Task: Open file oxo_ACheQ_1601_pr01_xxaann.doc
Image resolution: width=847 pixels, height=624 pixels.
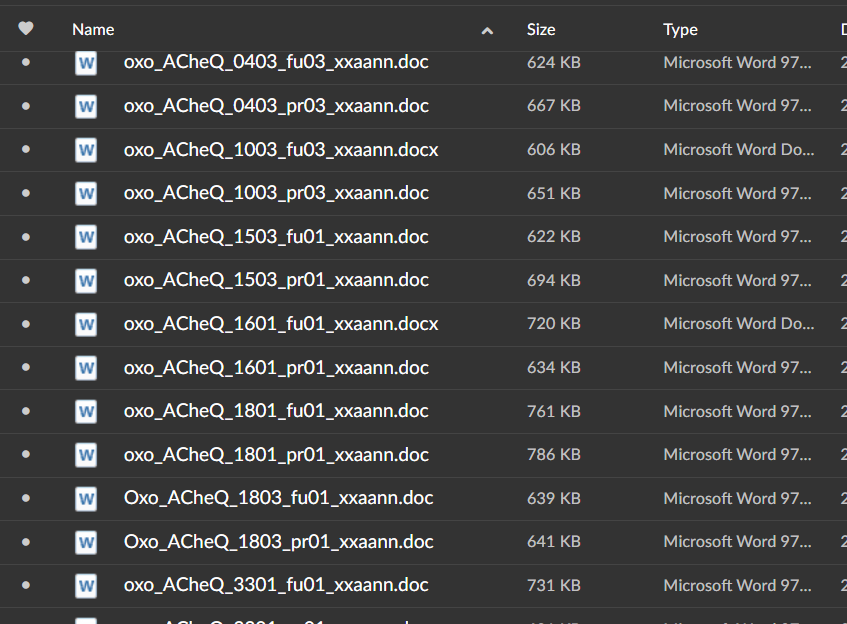Action: (276, 368)
